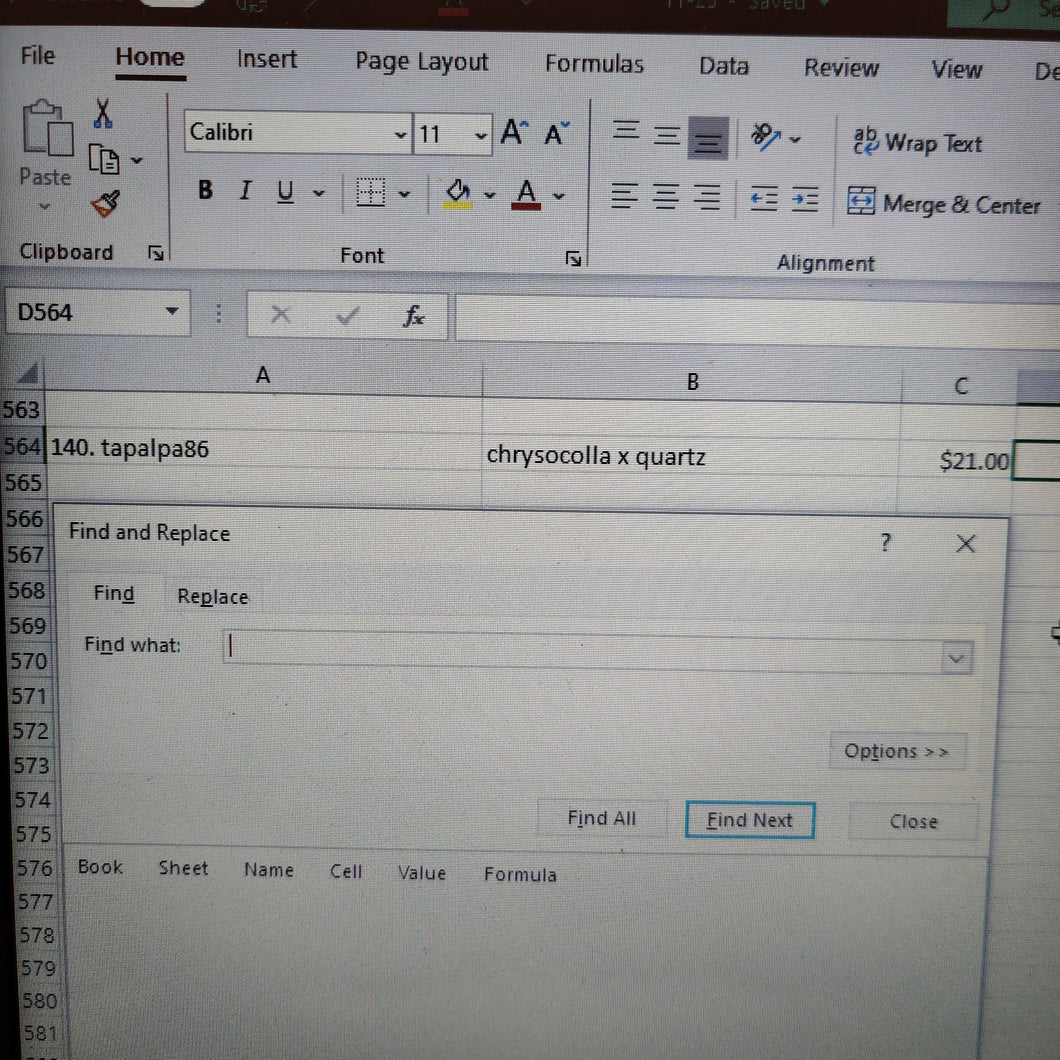Open the Data tab

point(724,66)
